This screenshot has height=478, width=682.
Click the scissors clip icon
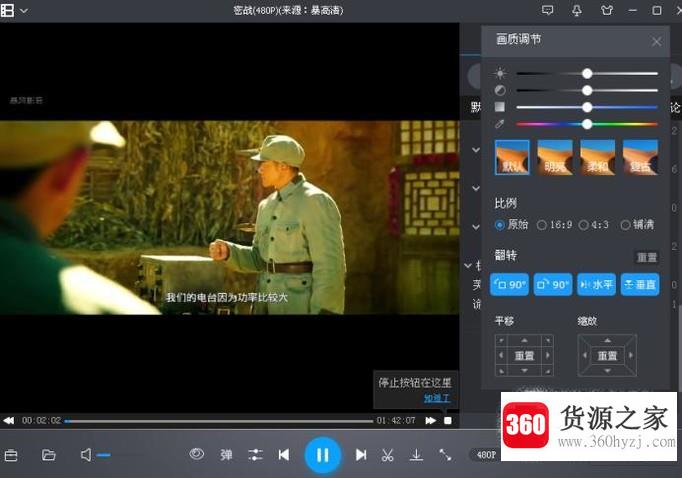tap(387, 455)
